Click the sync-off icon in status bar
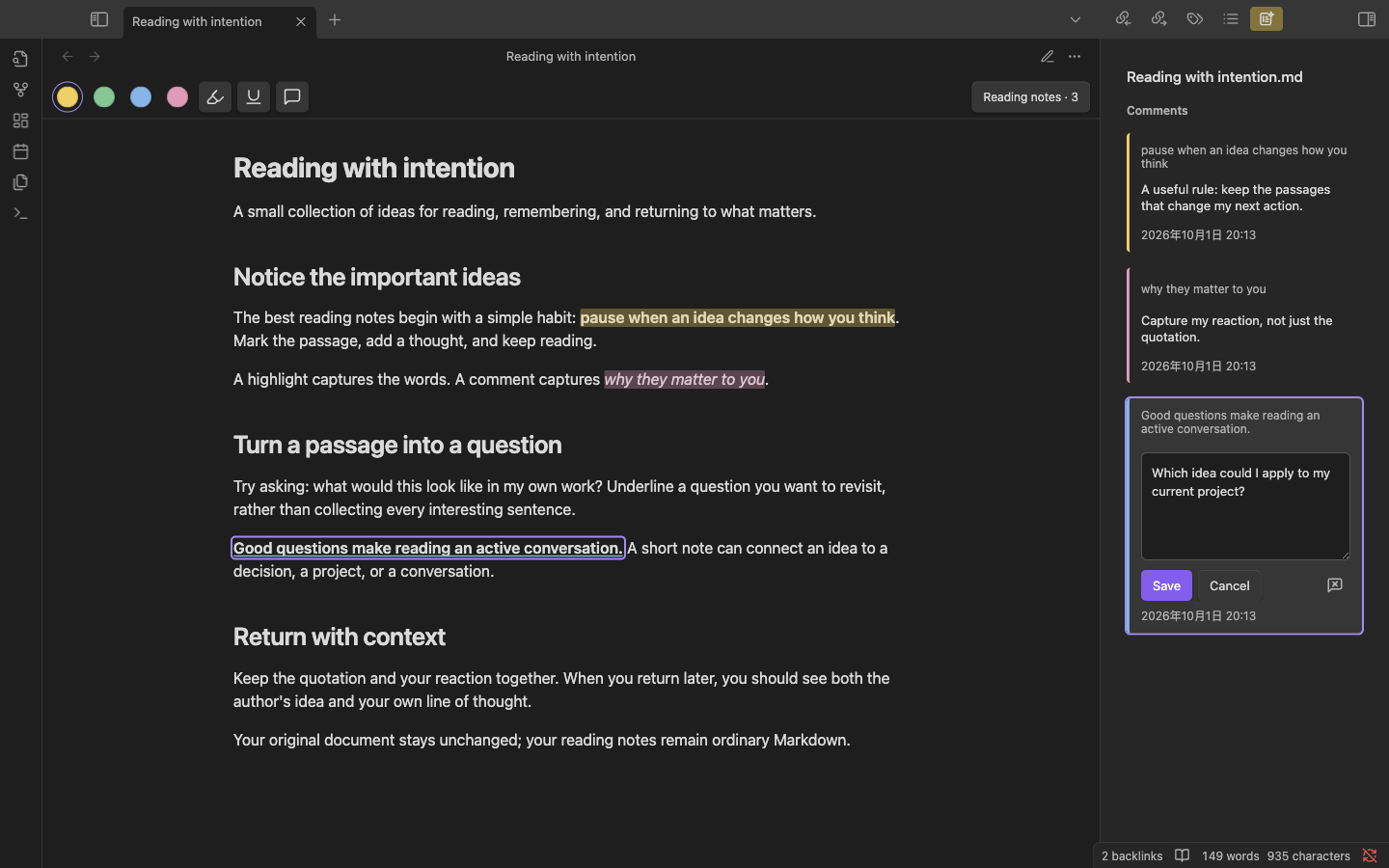The image size is (1389, 868). click(1370, 855)
